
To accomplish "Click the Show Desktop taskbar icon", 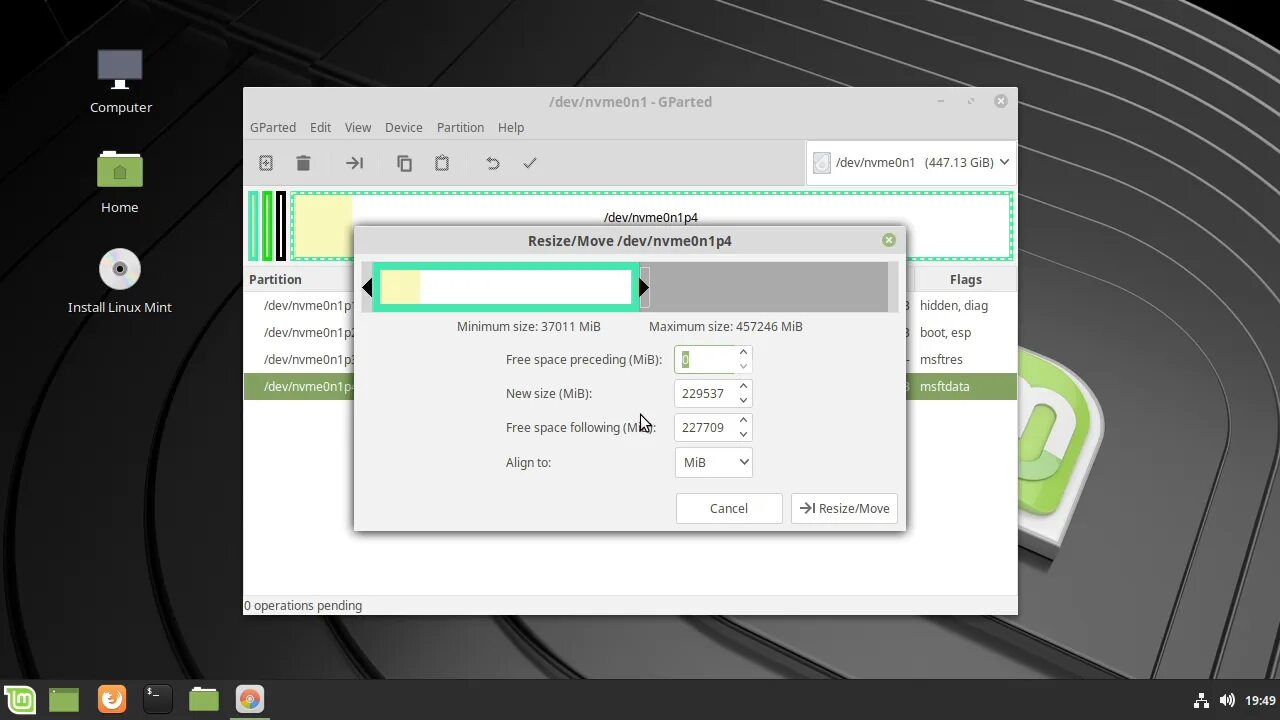I will 64,699.
